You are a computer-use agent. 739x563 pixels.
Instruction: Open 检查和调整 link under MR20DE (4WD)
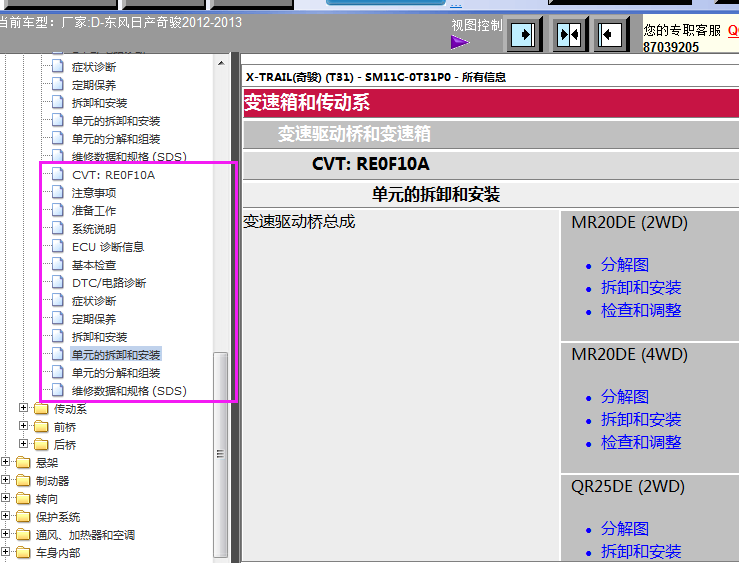[x=641, y=442]
